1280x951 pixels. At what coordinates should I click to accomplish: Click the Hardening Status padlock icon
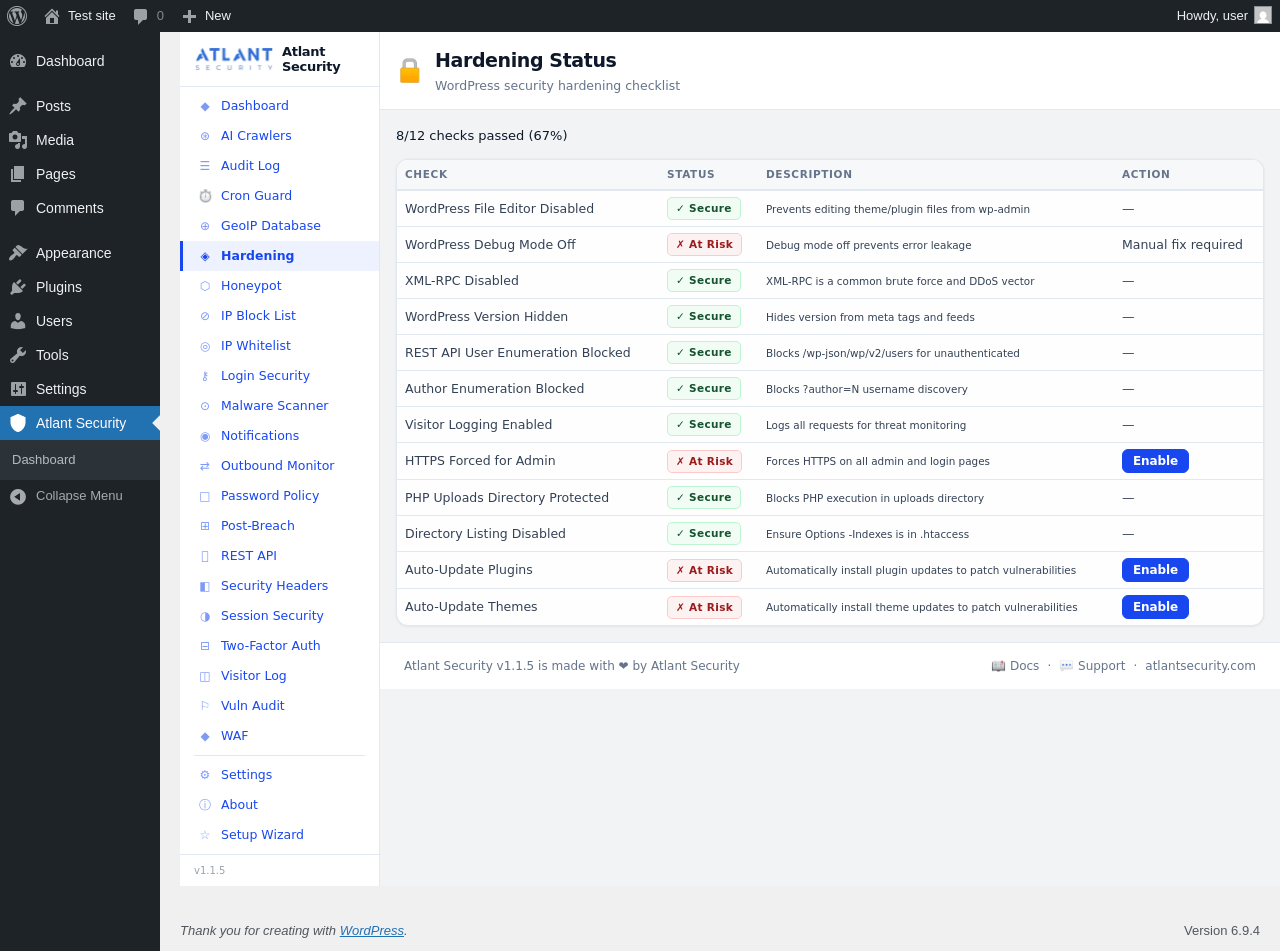coord(410,70)
